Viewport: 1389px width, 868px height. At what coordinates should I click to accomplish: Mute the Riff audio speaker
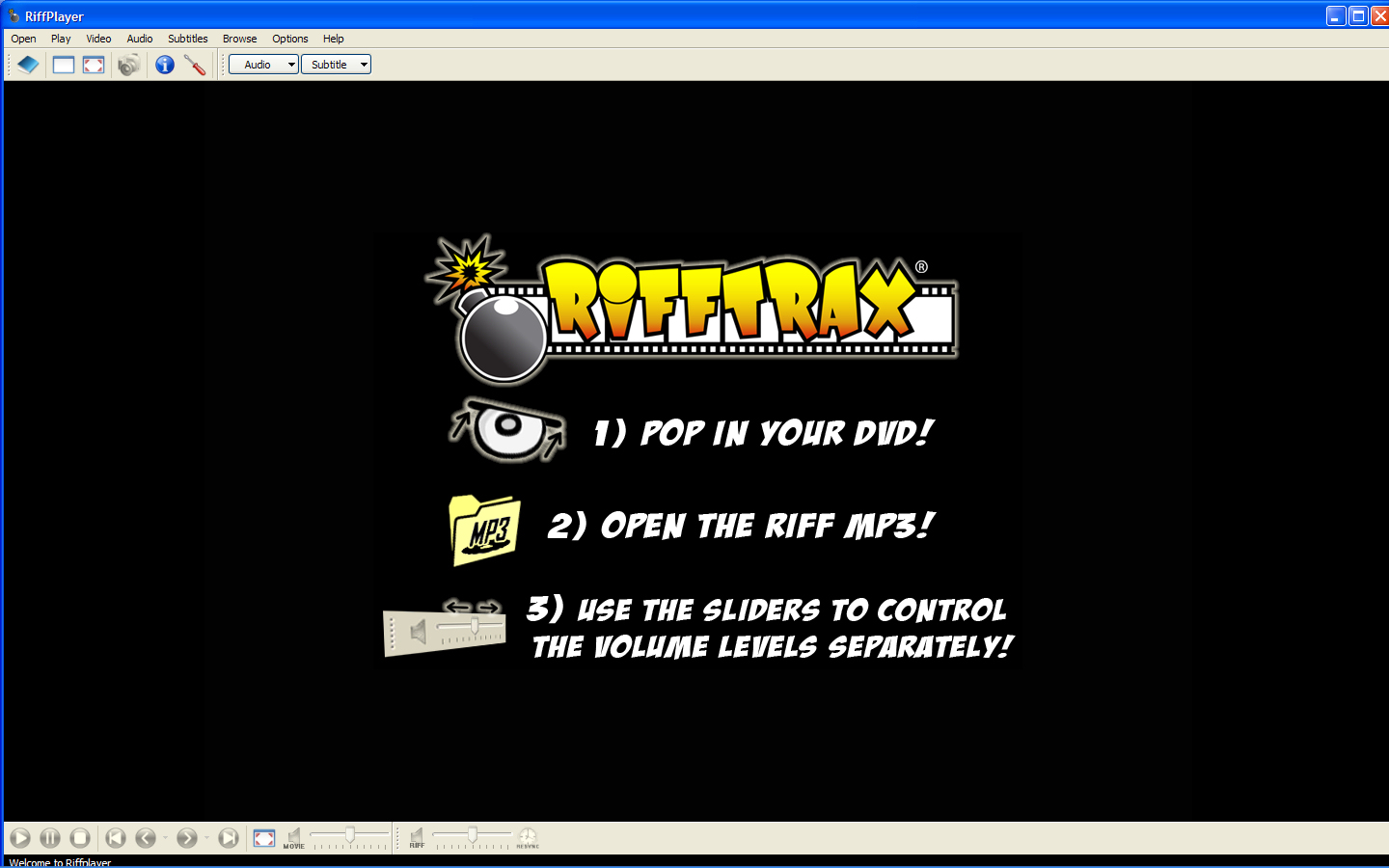(x=417, y=836)
